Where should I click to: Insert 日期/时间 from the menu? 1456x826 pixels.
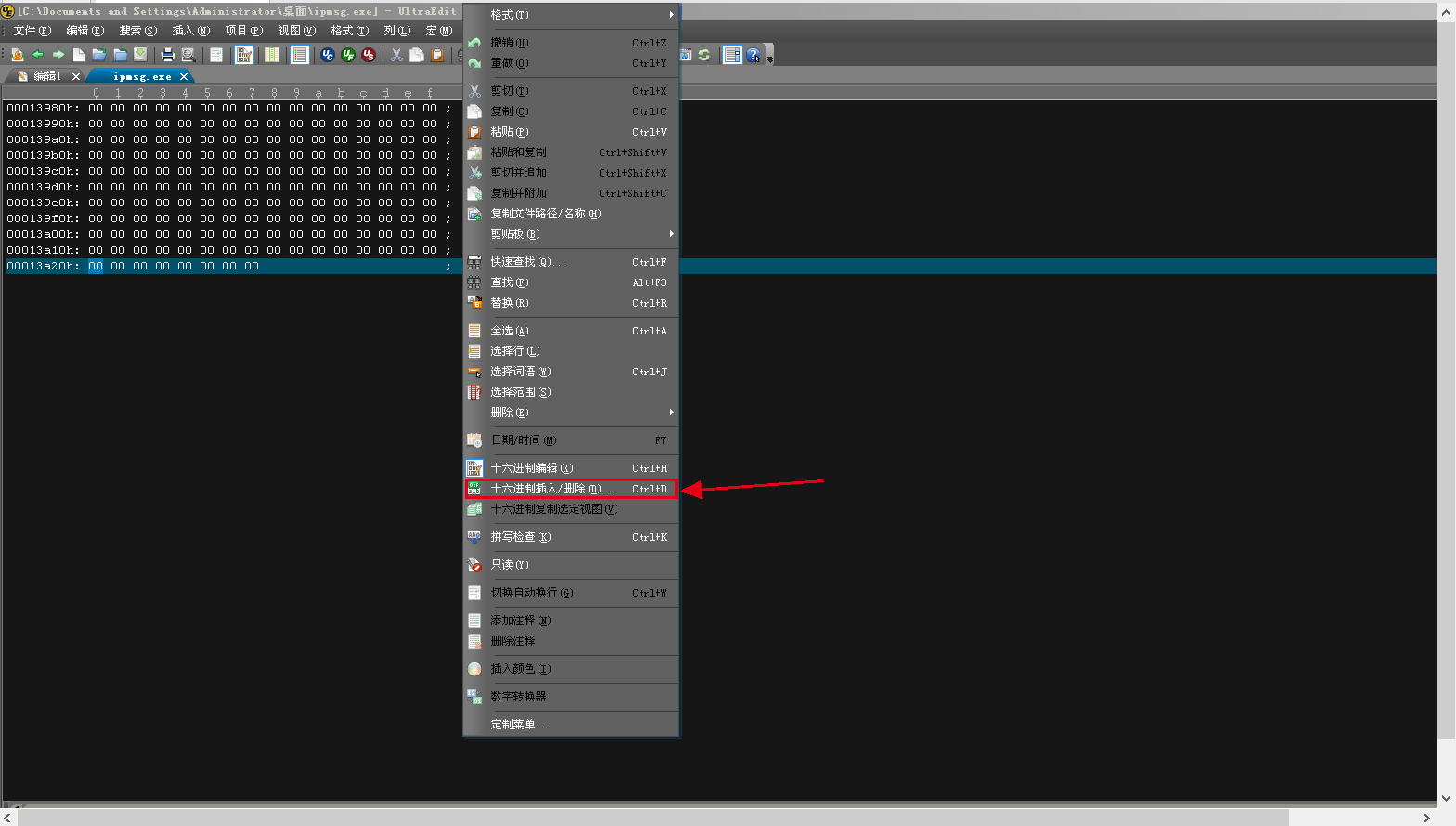coord(571,440)
